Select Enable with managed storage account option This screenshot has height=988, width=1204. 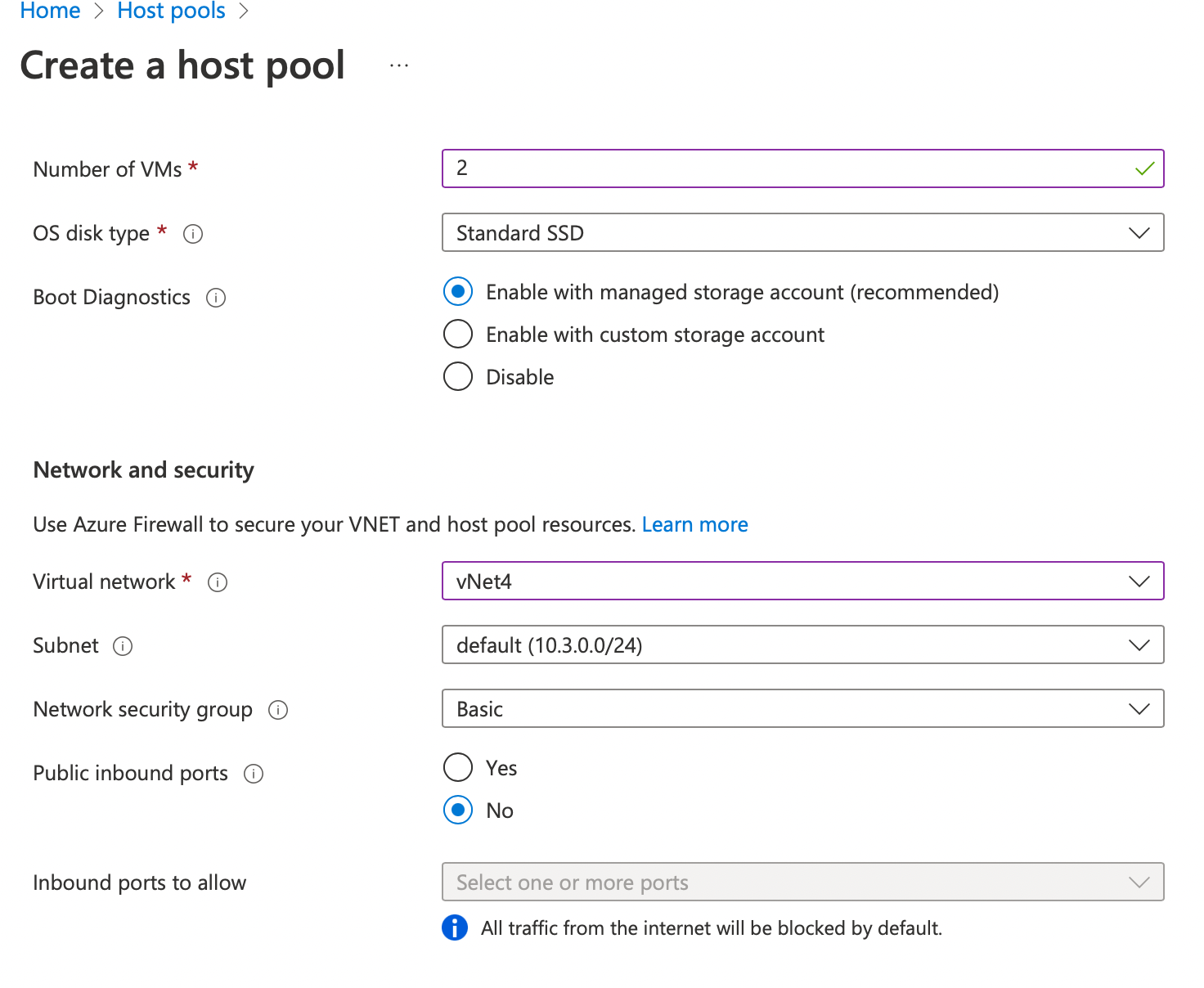pos(458,291)
